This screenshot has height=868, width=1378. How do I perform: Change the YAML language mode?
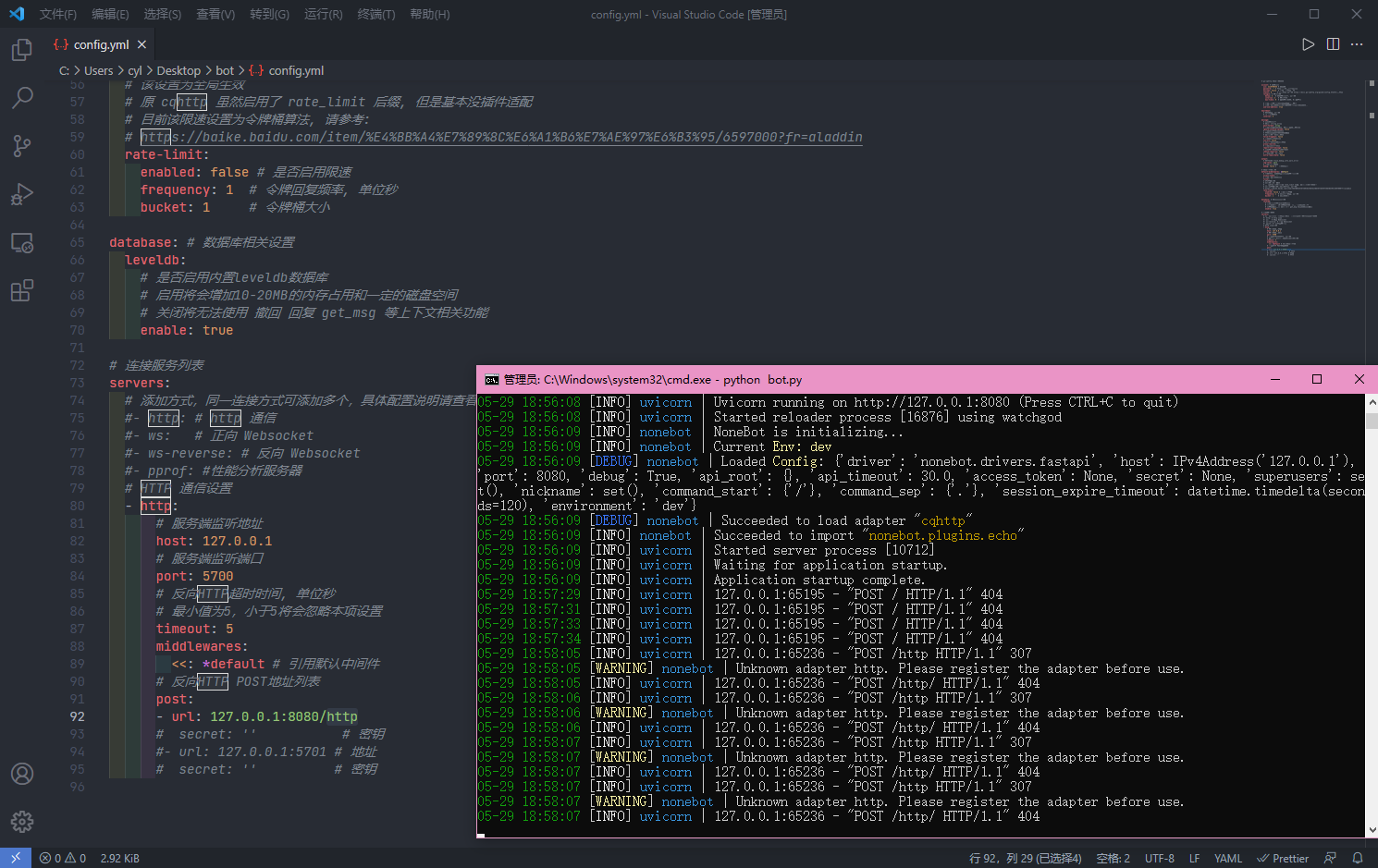pyautogui.click(x=1227, y=858)
